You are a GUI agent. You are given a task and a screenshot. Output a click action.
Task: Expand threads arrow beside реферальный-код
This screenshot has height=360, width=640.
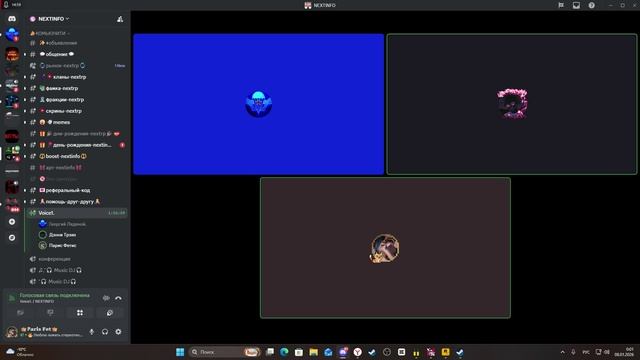click(25, 190)
